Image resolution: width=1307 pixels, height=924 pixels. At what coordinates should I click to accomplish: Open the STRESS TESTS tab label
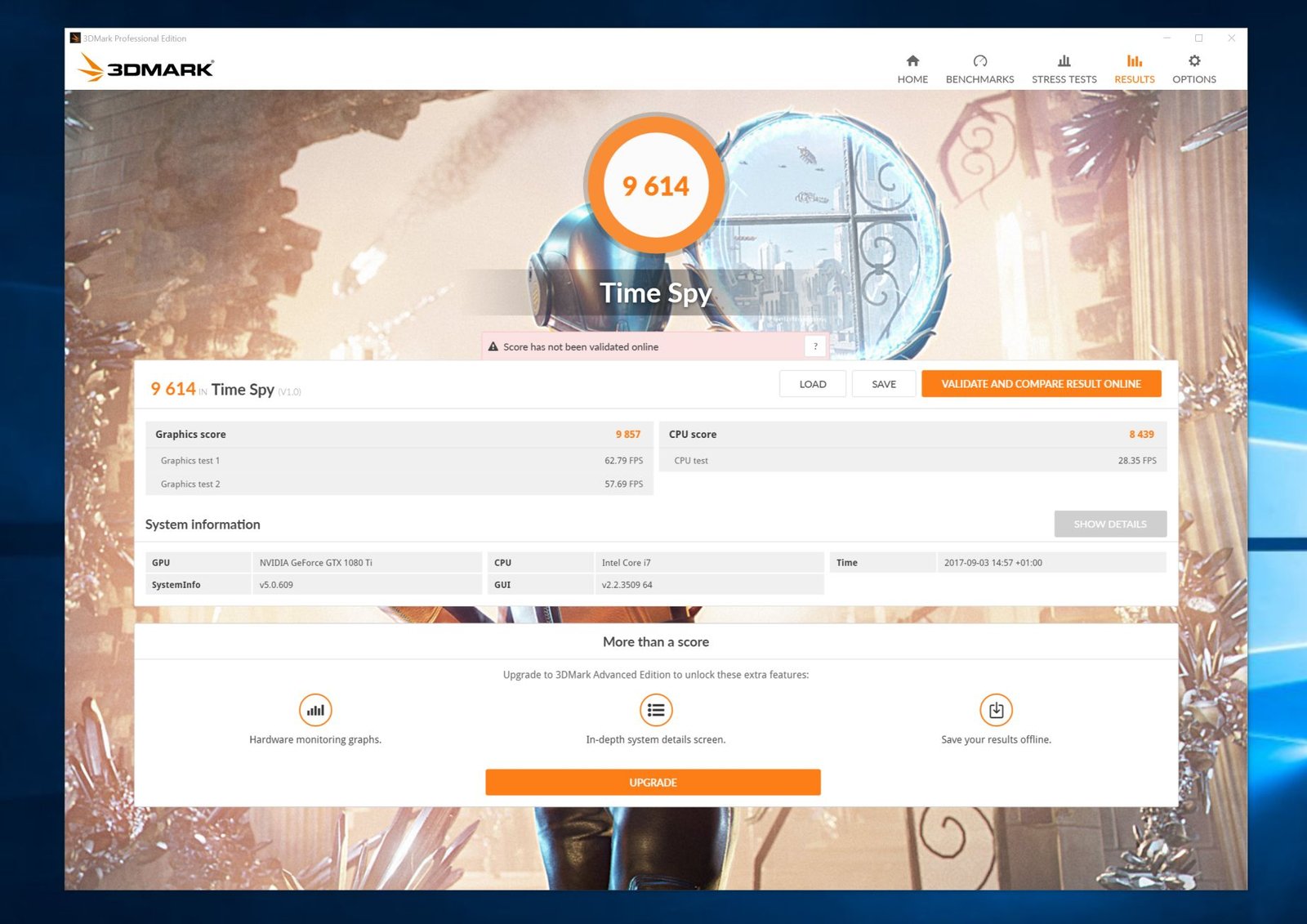(1064, 79)
